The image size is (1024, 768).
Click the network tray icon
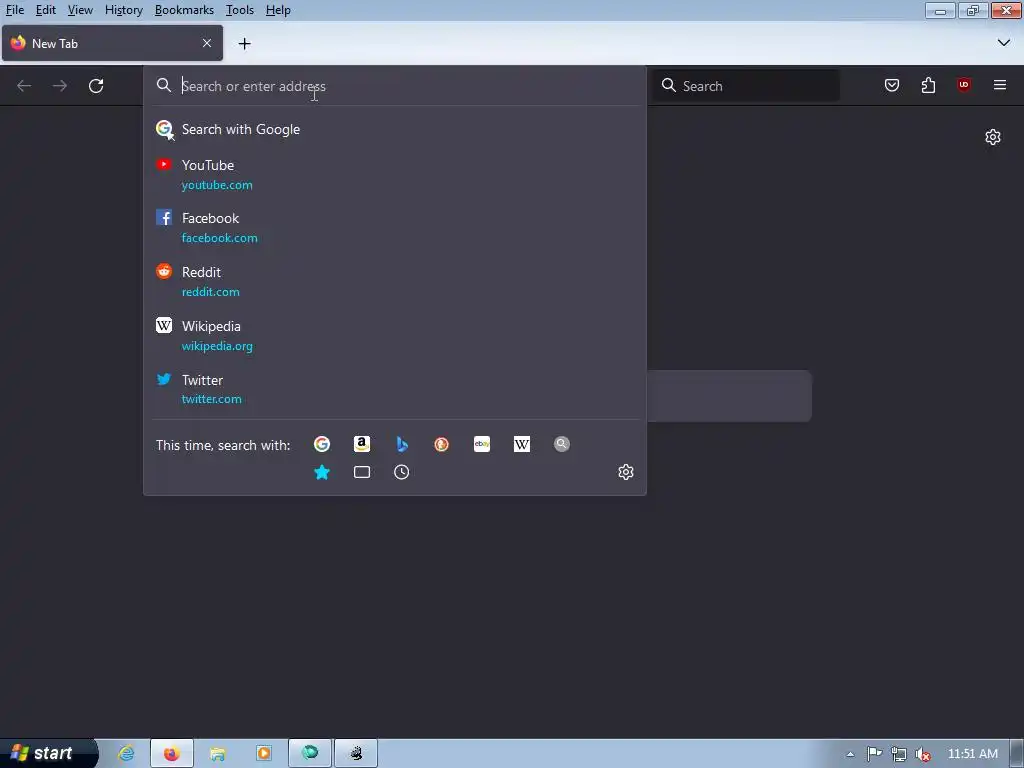pos(899,754)
